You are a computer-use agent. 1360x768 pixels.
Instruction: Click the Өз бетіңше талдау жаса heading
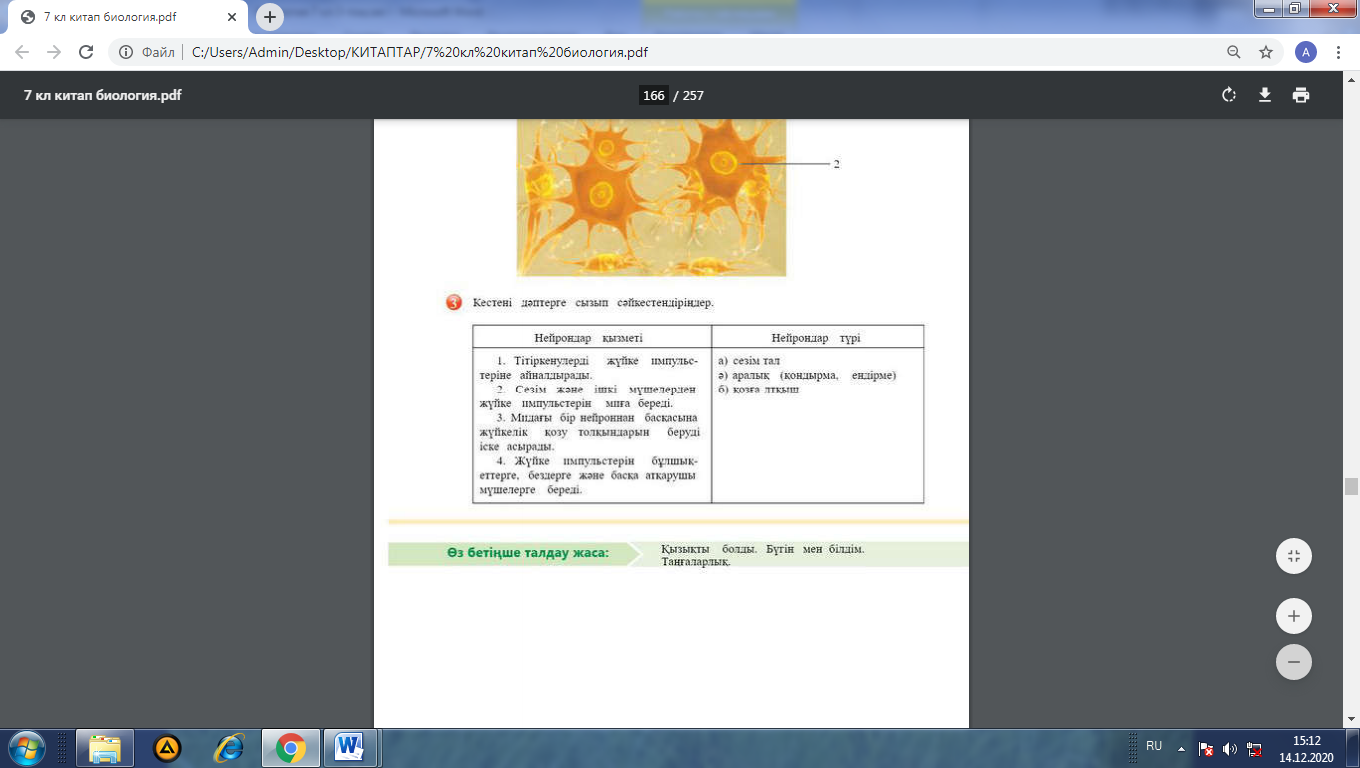[x=527, y=553]
